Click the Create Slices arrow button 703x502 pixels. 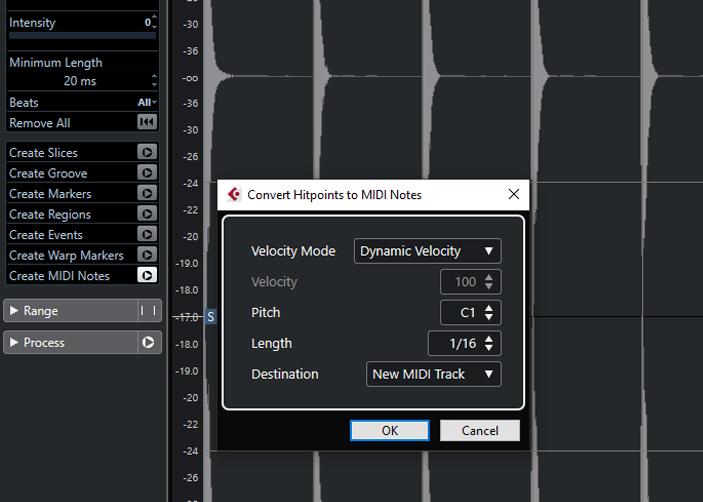click(147, 152)
